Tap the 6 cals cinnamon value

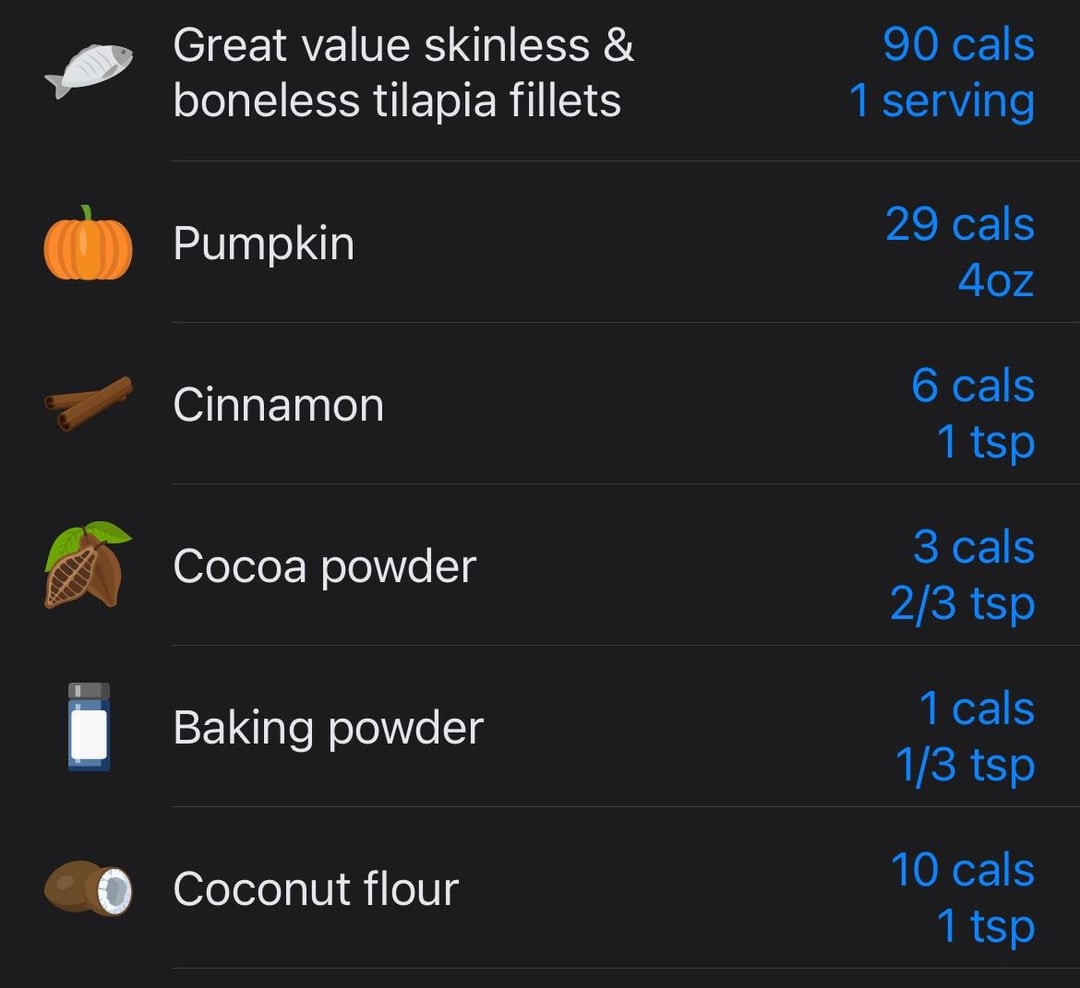[973, 385]
